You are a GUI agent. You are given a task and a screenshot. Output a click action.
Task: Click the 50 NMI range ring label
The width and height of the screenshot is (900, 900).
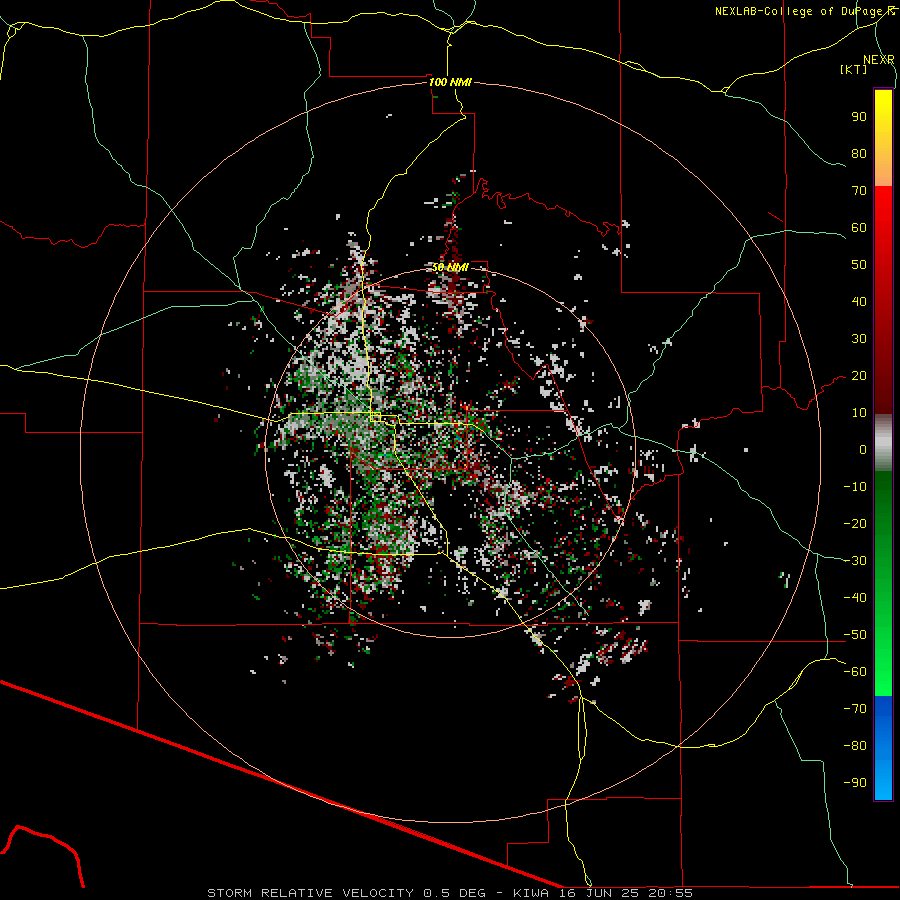(x=450, y=267)
